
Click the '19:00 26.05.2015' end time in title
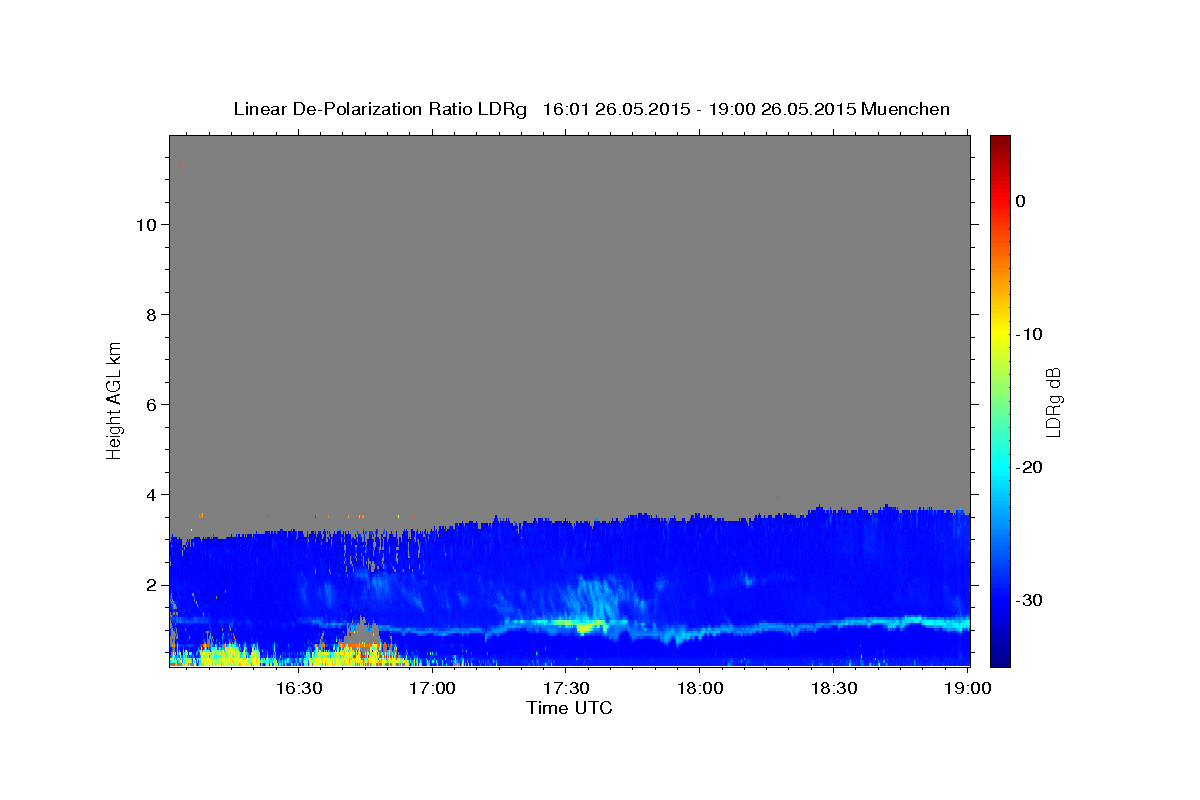pos(782,109)
